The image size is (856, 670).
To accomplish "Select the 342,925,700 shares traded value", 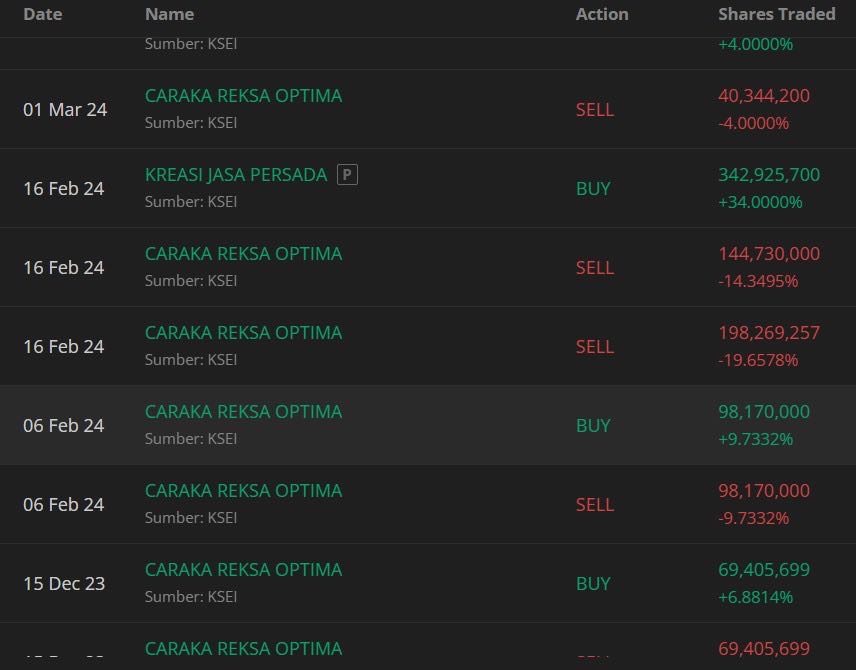I will tap(768, 175).
